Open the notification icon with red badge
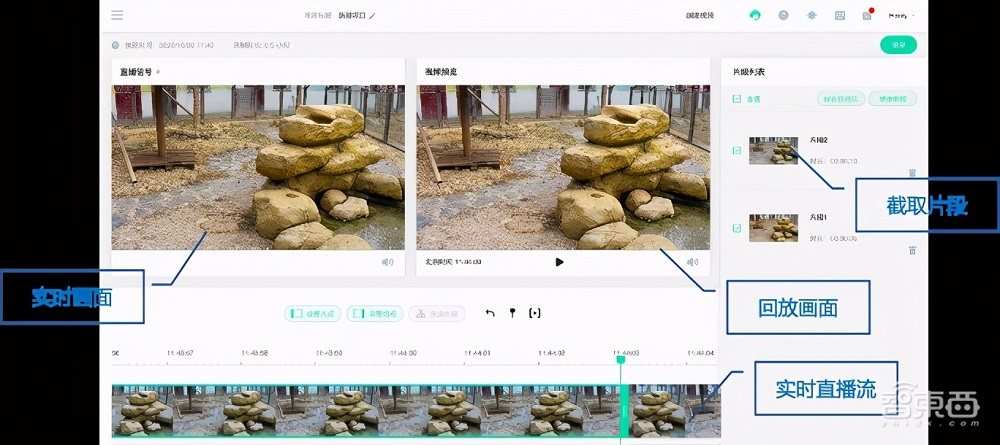The image size is (1000, 445). pyautogui.click(x=867, y=16)
